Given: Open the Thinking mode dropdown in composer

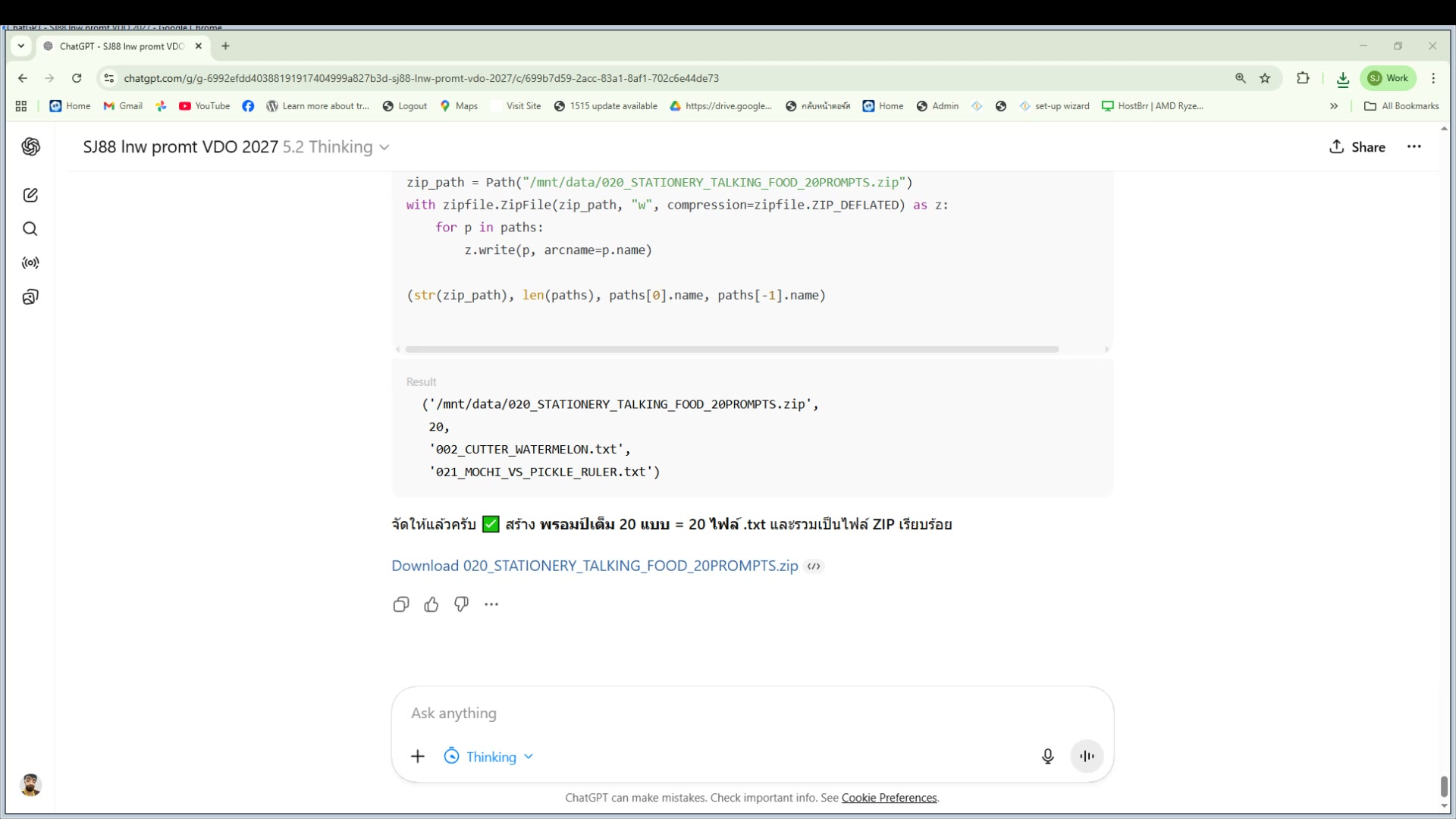Looking at the screenshot, I should tap(490, 757).
